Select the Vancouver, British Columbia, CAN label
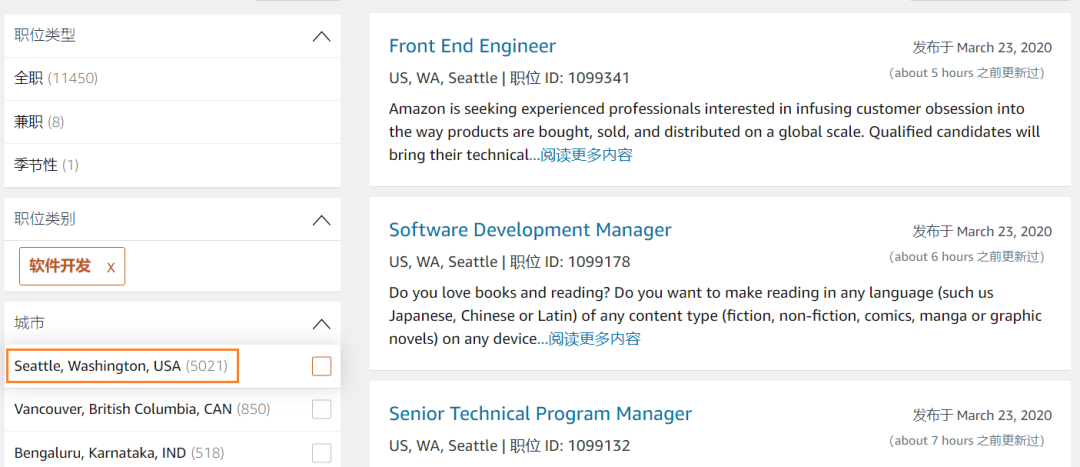Viewport: 1080px width, 467px height. click(x=142, y=410)
